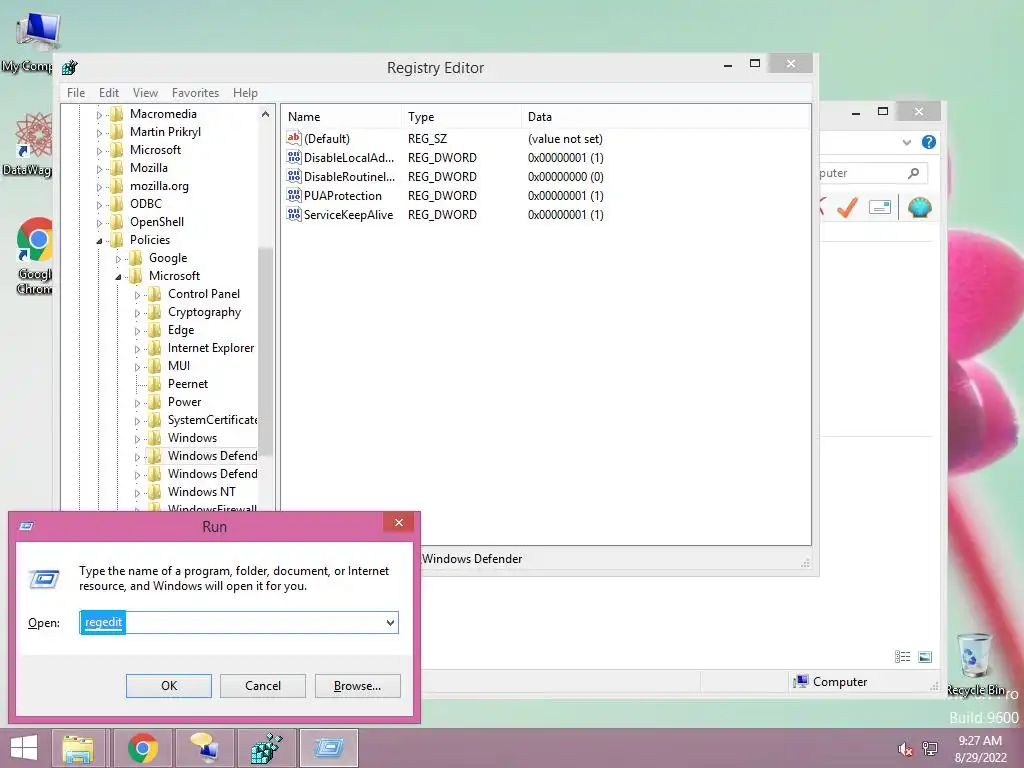Click OK in the Run dialog
Image resolution: width=1024 pixels, height=768 pixels.
(x=168, y=686)
